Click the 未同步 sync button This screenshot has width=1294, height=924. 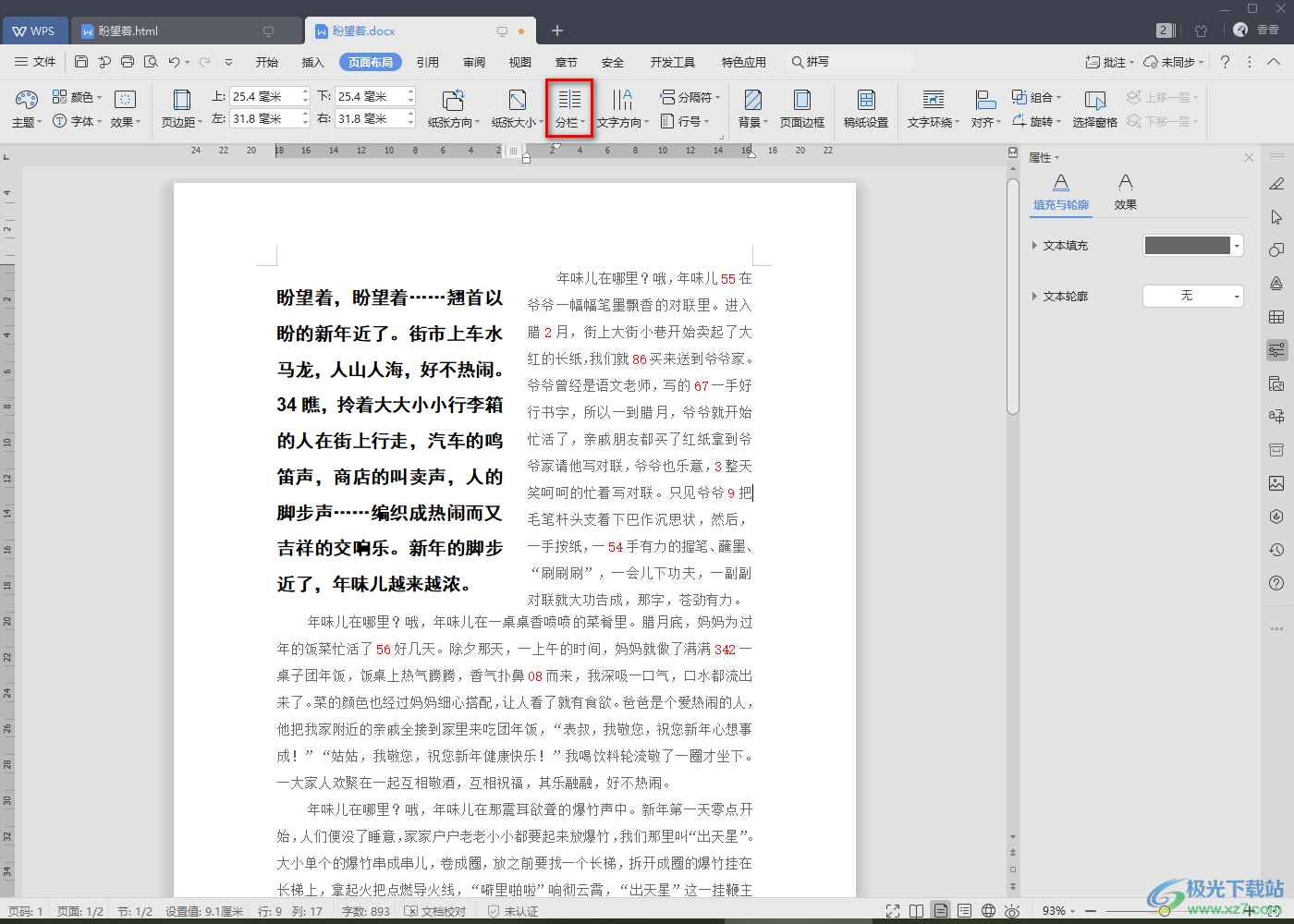click(1174, 62)
